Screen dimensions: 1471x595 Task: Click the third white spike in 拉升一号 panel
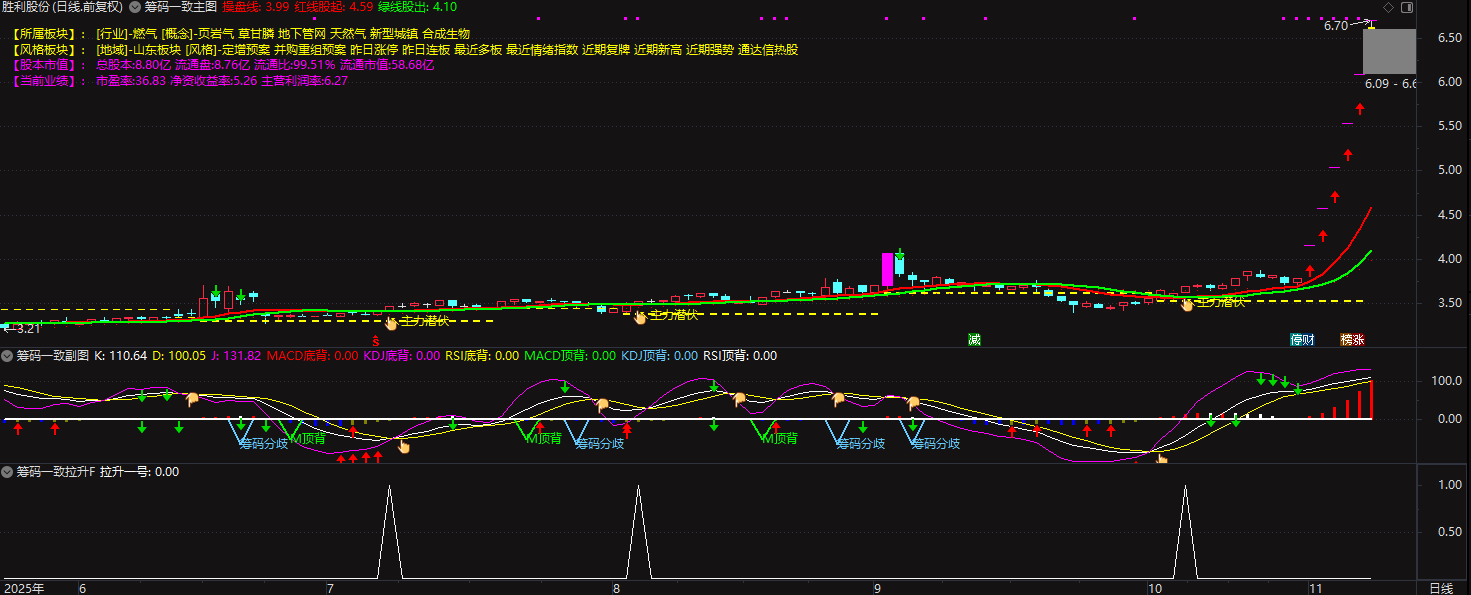[x=1185, y=530]
